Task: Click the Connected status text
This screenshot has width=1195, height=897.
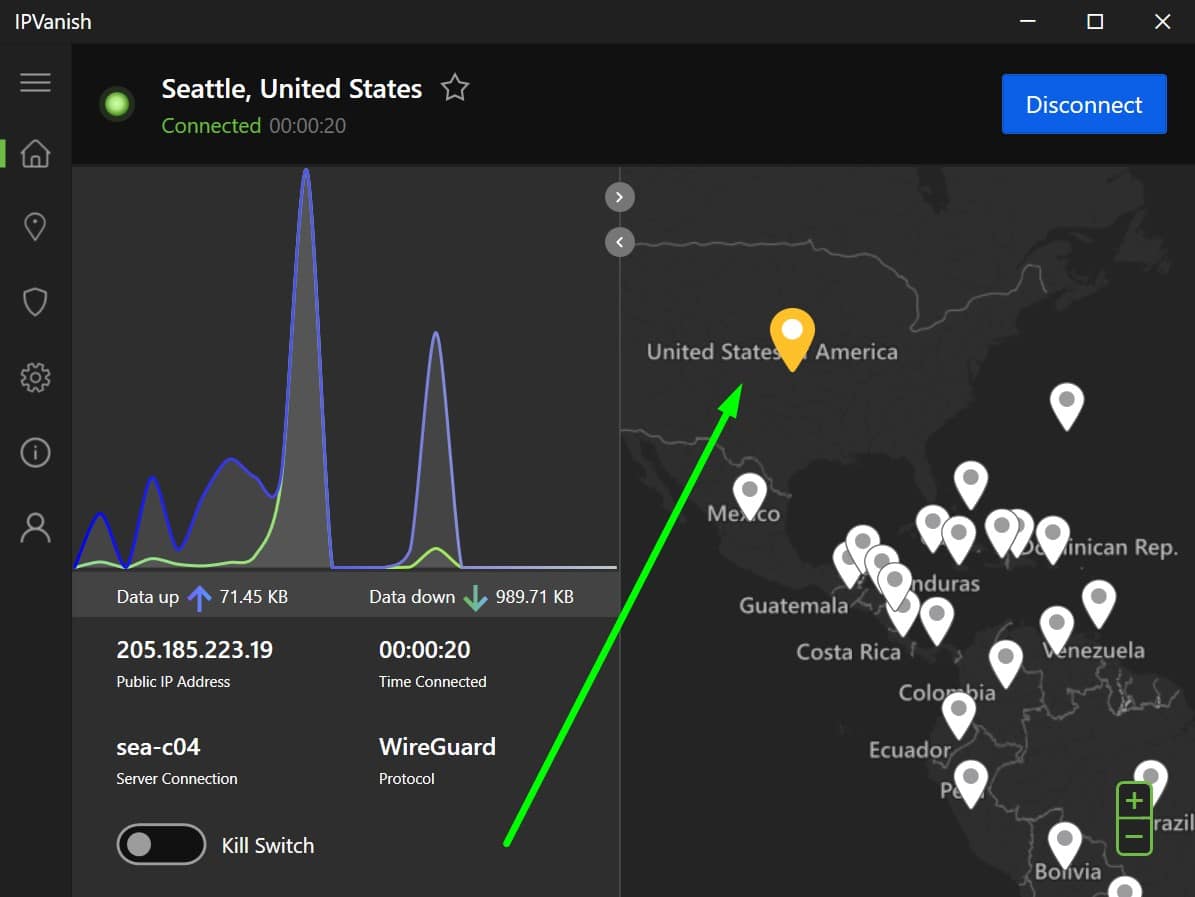Action: point(211,126)
